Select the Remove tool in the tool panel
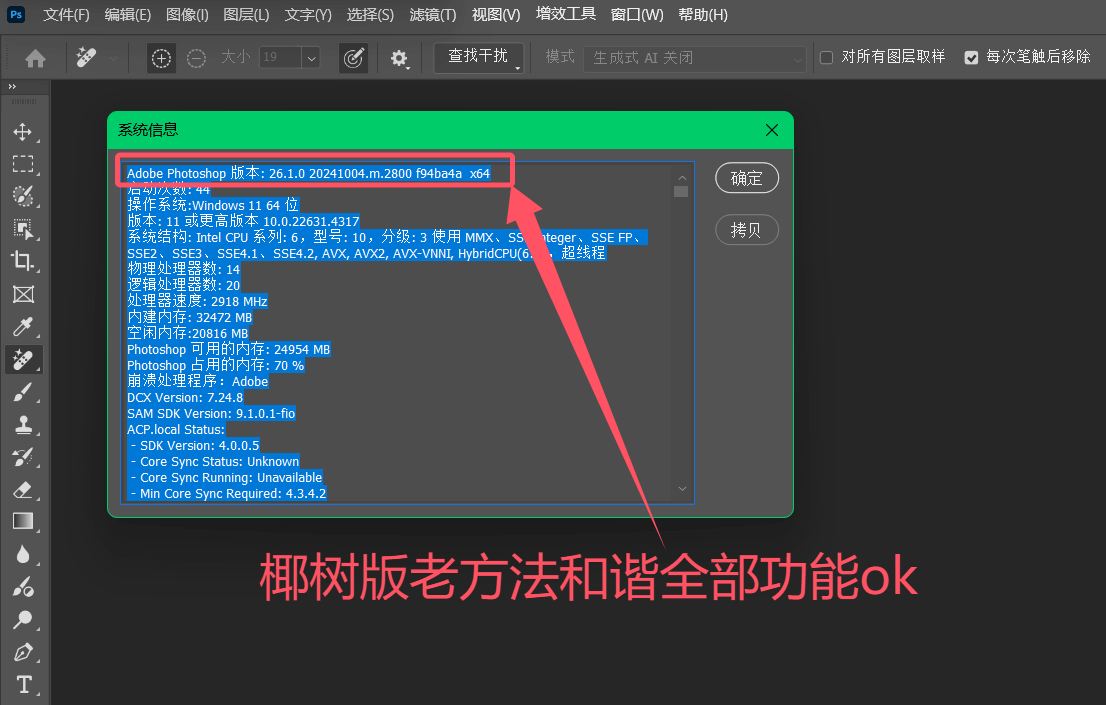 pyautogui.click(x=23, y=359)
